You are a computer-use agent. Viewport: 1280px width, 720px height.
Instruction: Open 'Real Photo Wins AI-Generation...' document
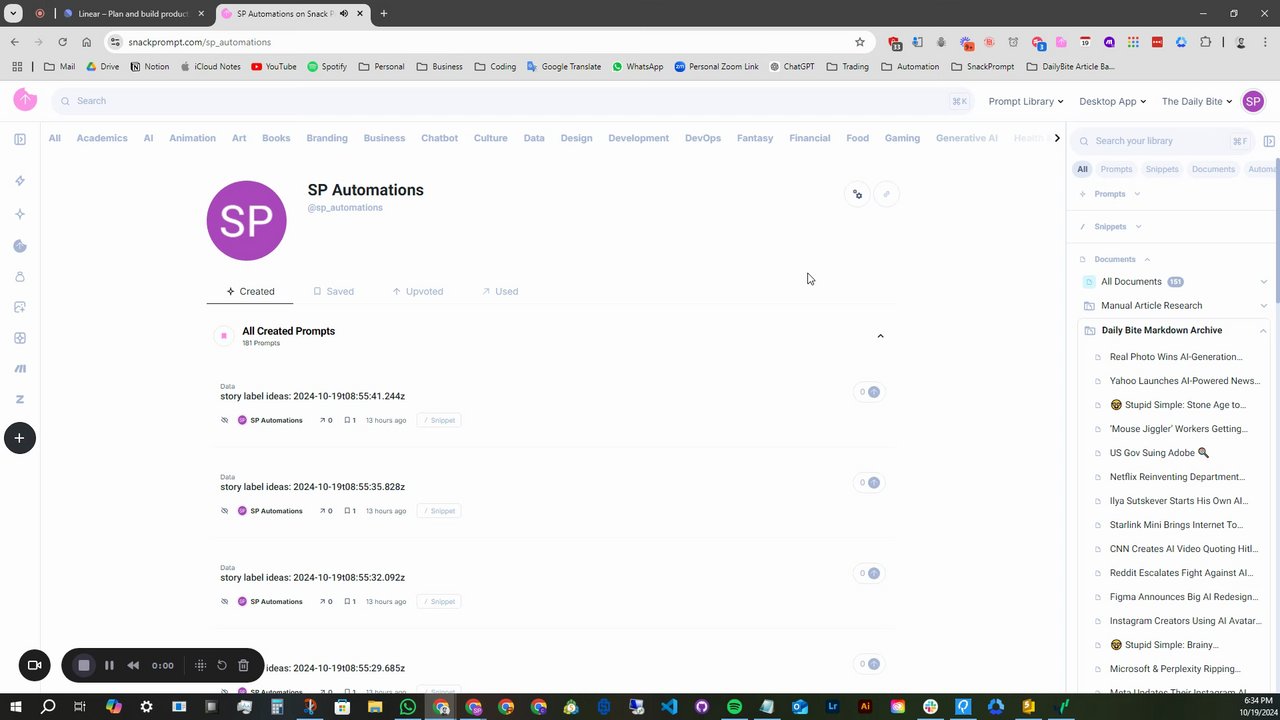coord(1176,357)
